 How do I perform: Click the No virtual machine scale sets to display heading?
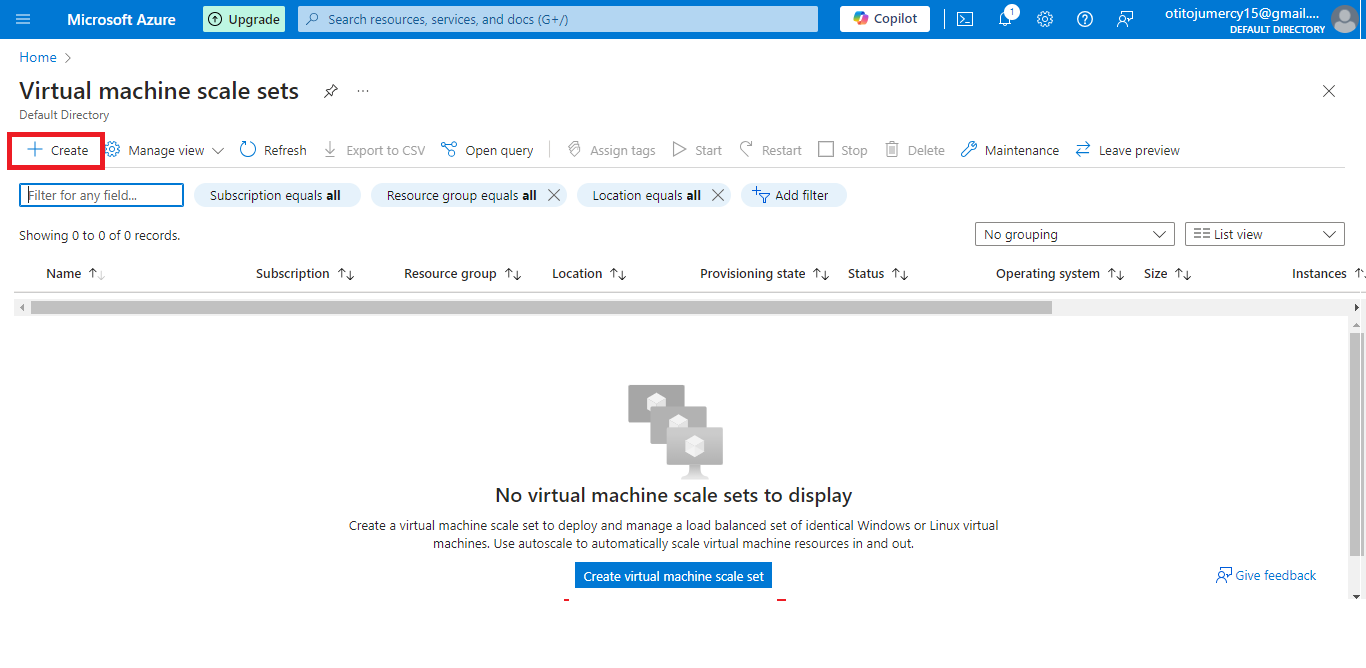pos(674,495)
